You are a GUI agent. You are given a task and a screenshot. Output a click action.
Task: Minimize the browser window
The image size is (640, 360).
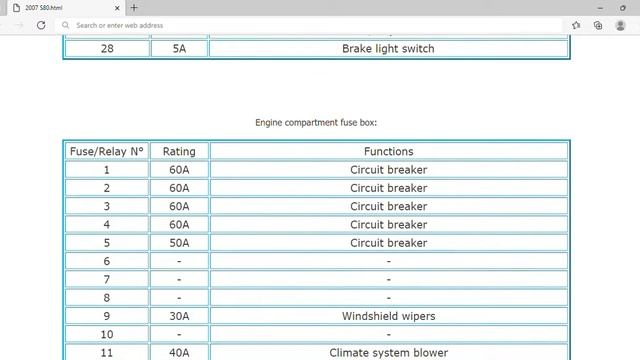click(x=600, y=8)
